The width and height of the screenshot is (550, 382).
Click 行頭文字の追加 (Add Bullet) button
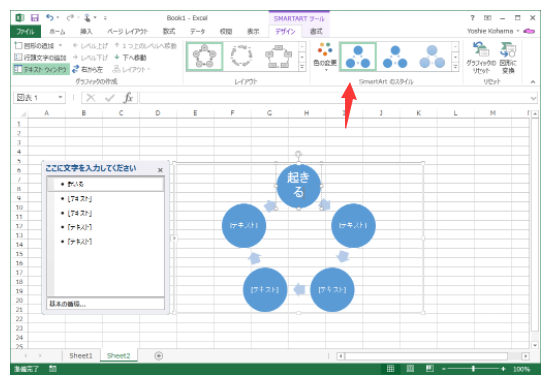pos(40,57)
